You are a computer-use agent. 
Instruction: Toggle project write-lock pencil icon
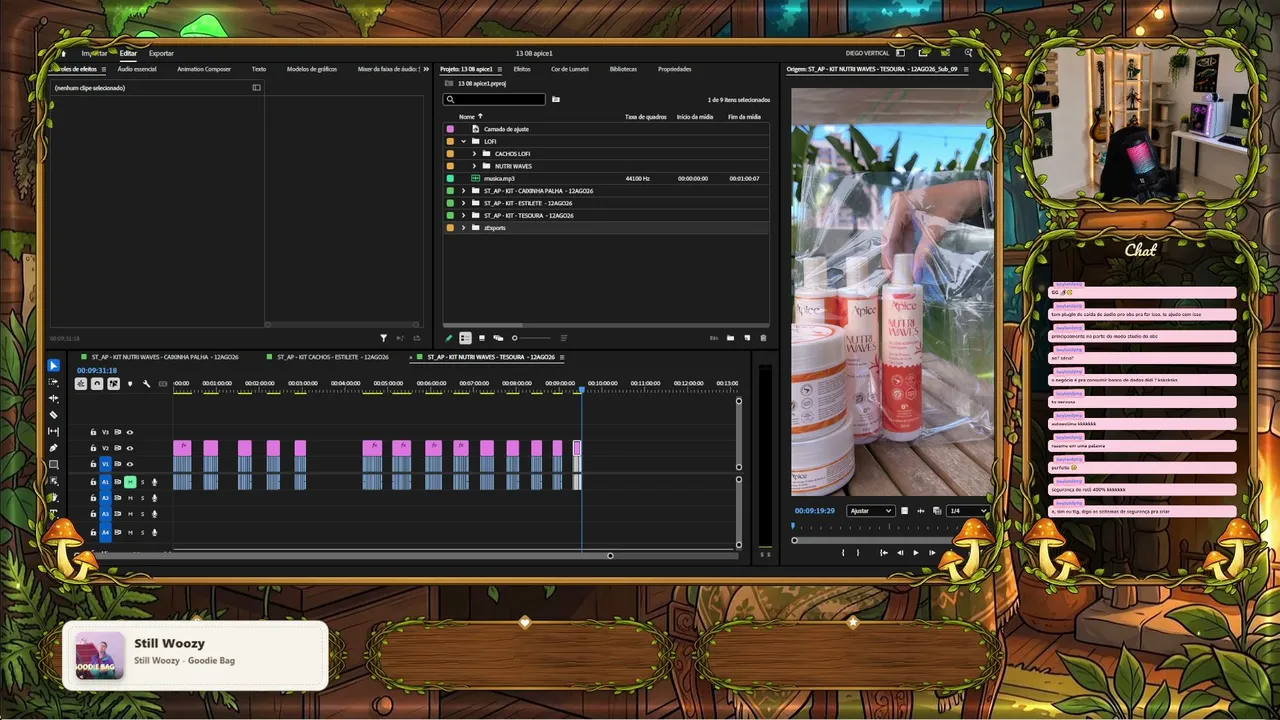point(449,338)
